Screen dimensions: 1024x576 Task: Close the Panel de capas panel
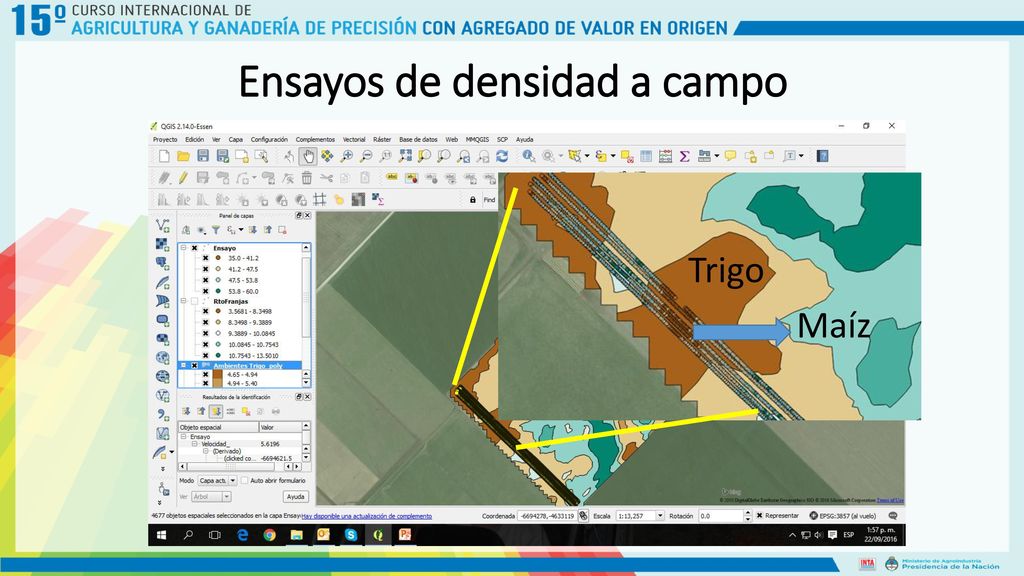308,216
